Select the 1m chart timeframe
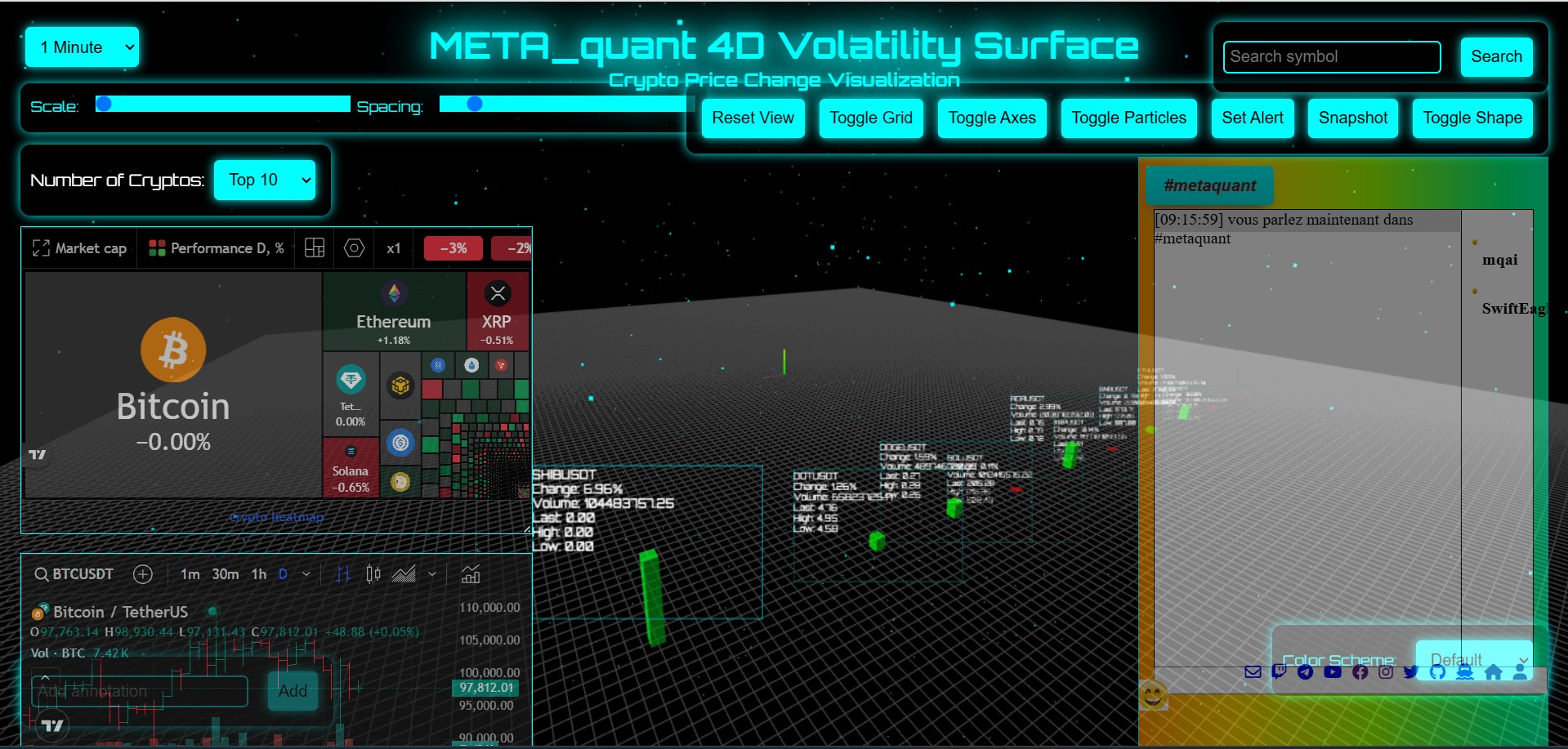The width and height of the screenshot is (1568, 749). pos(190,574)
